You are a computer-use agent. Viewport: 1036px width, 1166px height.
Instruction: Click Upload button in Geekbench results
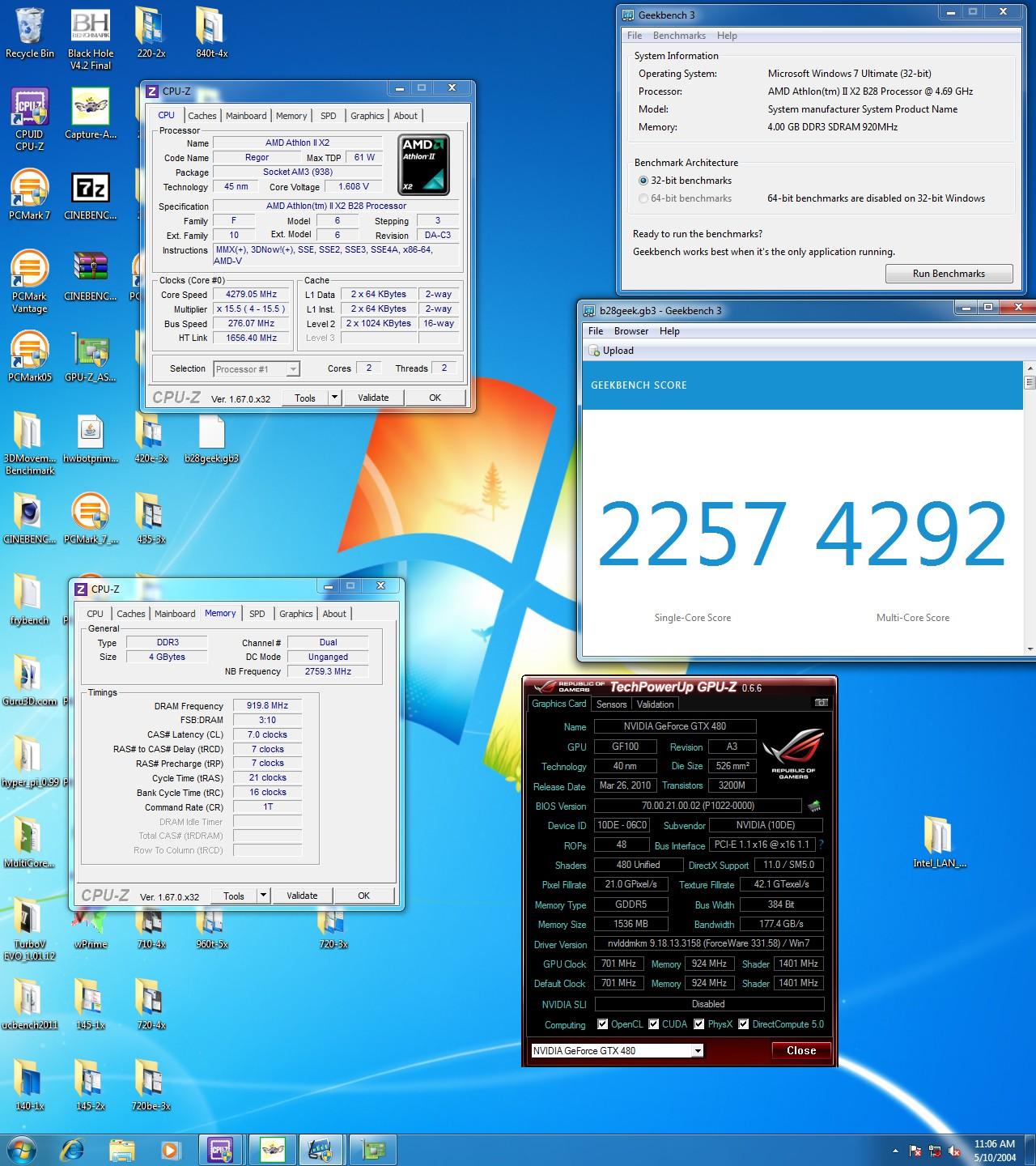pyautogui.click(x=612, y=351)
